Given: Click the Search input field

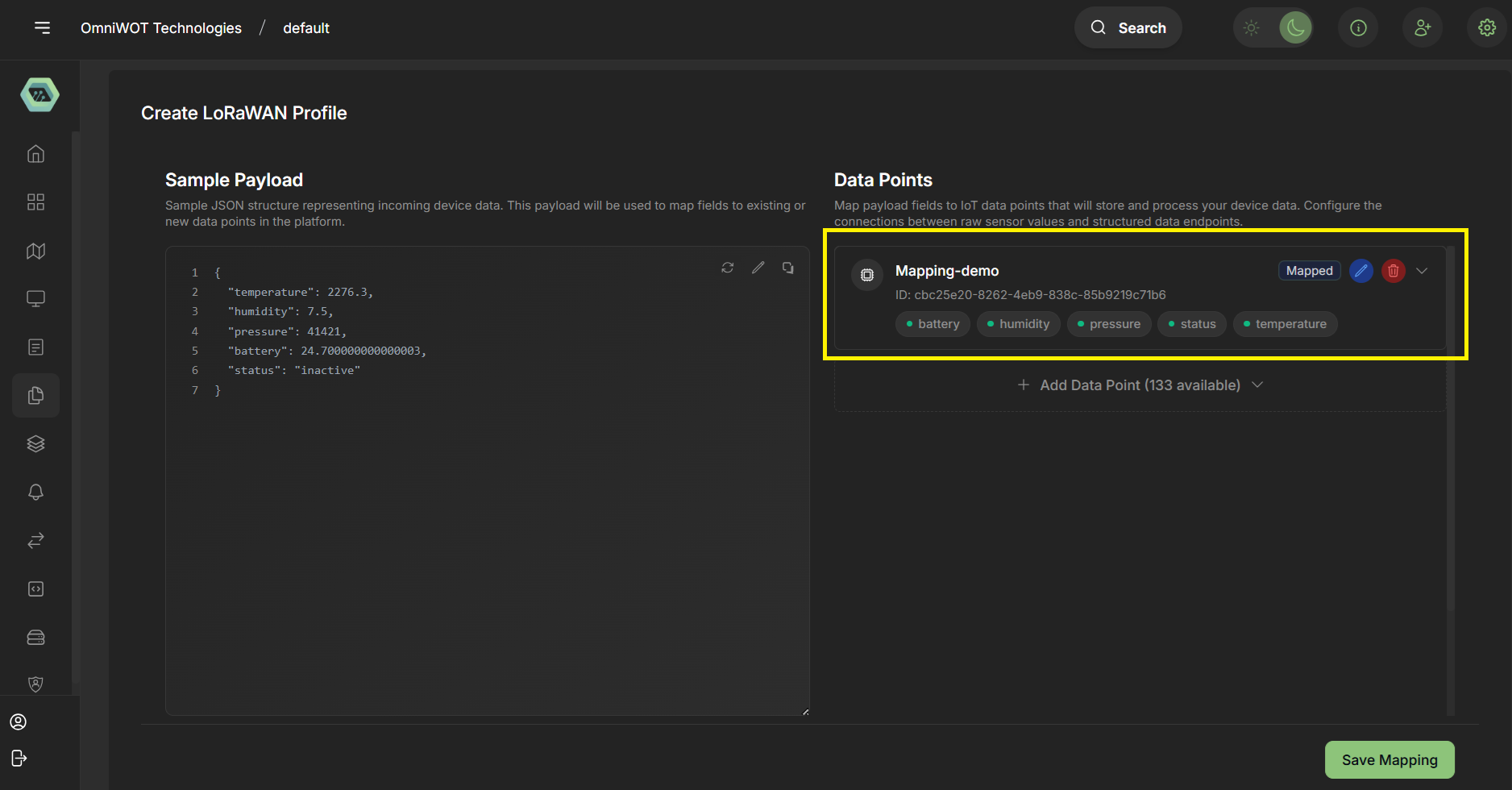Looking at the screenshot, I should (1128, 27).
